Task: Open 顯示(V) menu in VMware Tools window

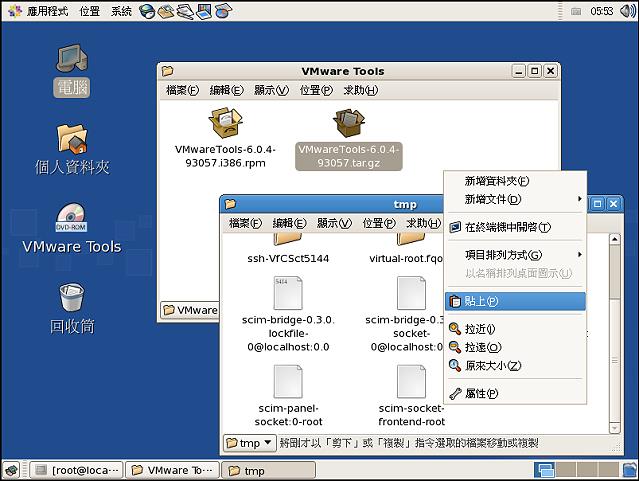Action: pos(271,90)
